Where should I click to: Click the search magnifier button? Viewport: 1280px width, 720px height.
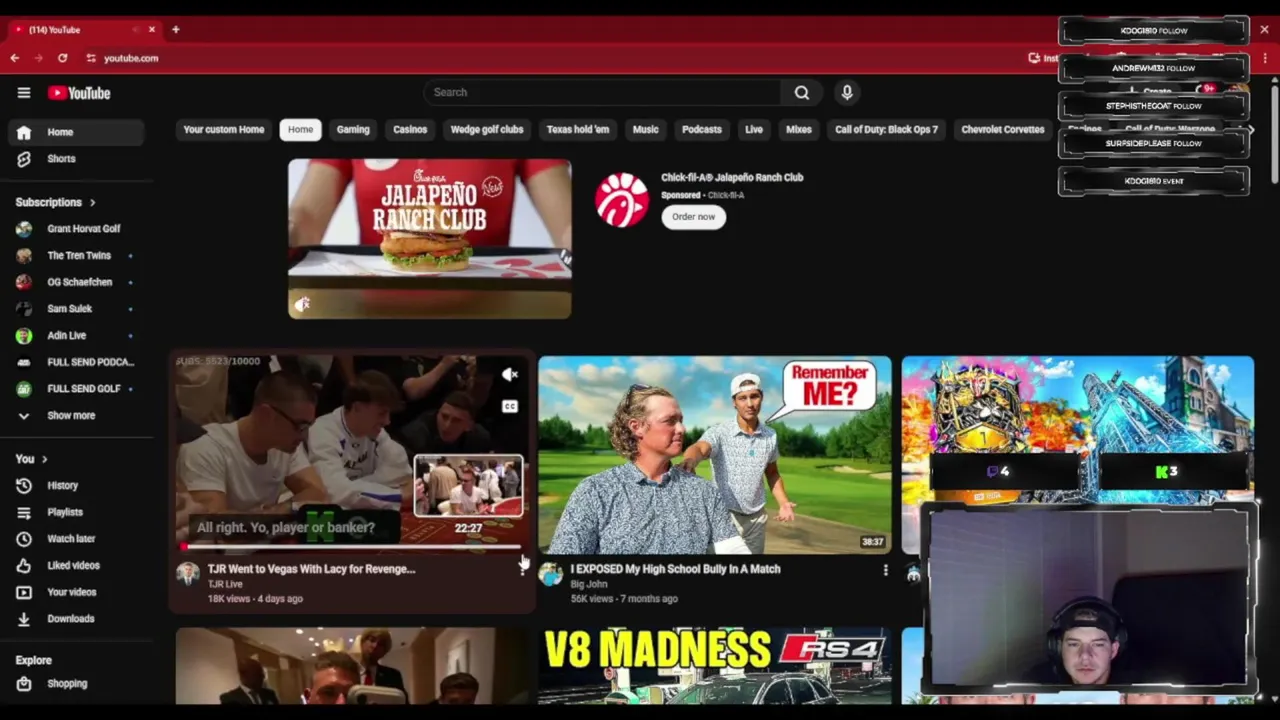click(802, 92)
